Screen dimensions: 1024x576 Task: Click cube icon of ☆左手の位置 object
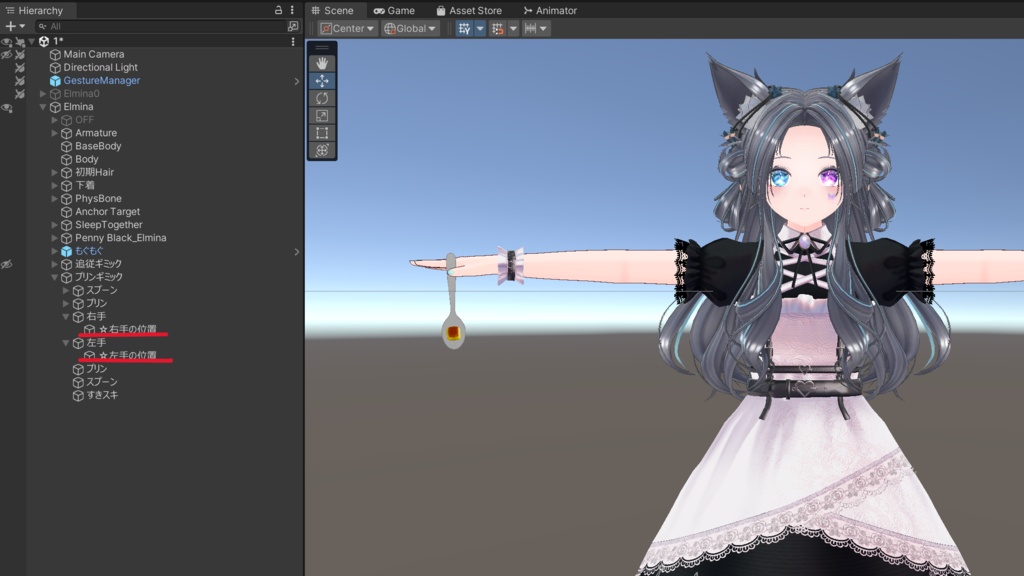click(89, 356)
